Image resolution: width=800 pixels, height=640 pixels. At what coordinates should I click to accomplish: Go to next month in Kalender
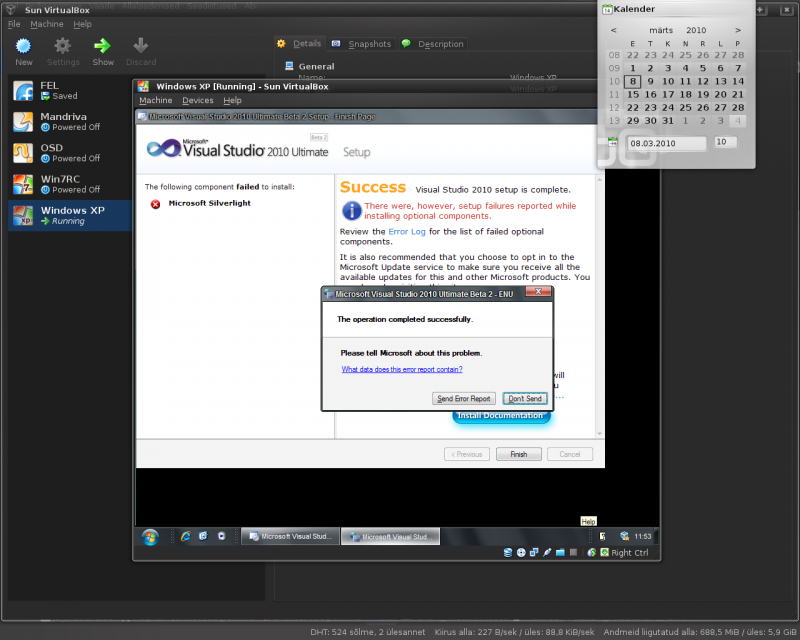point(738,30)
